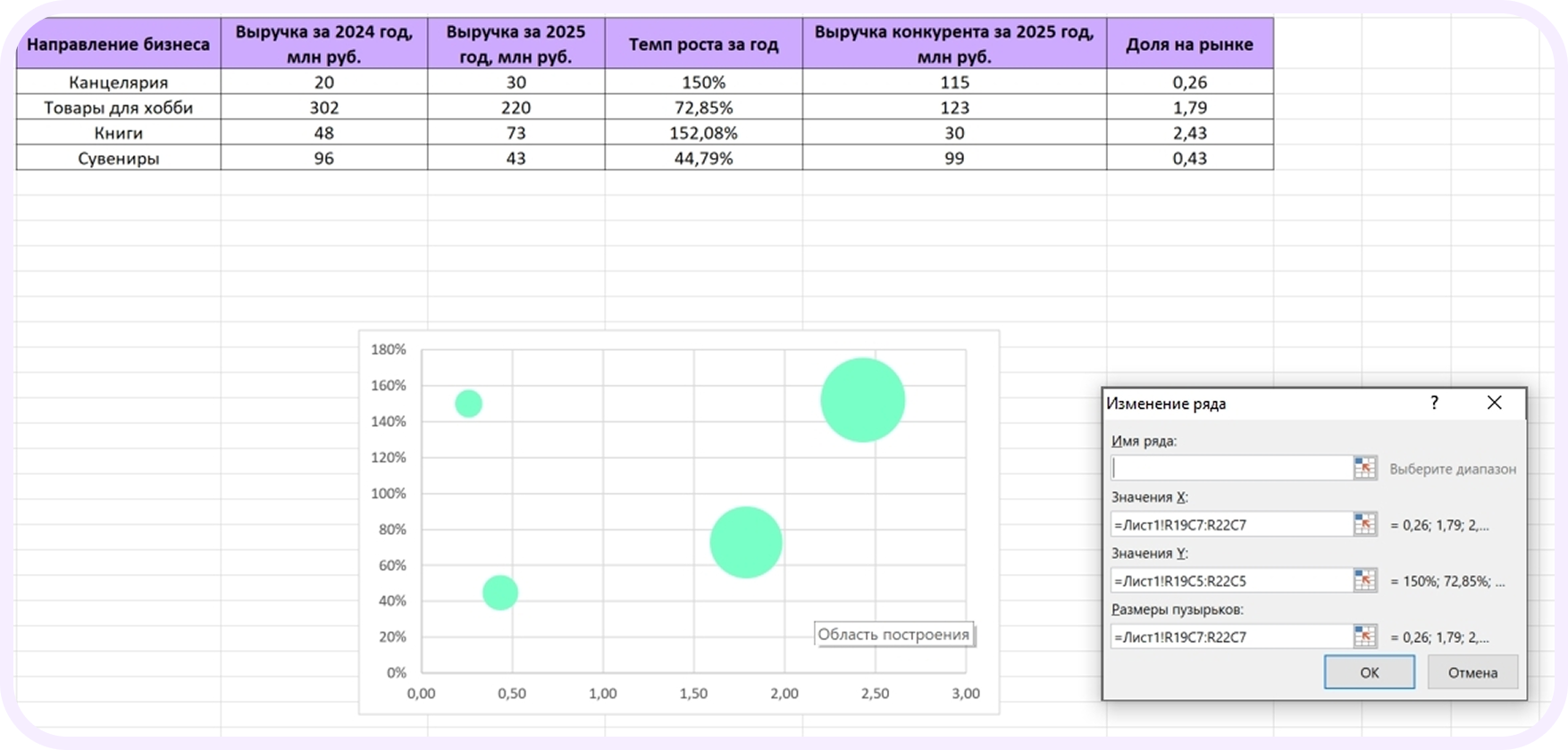
Task: Select the bubble near 45% growth
Action: [x=500, y=592]
